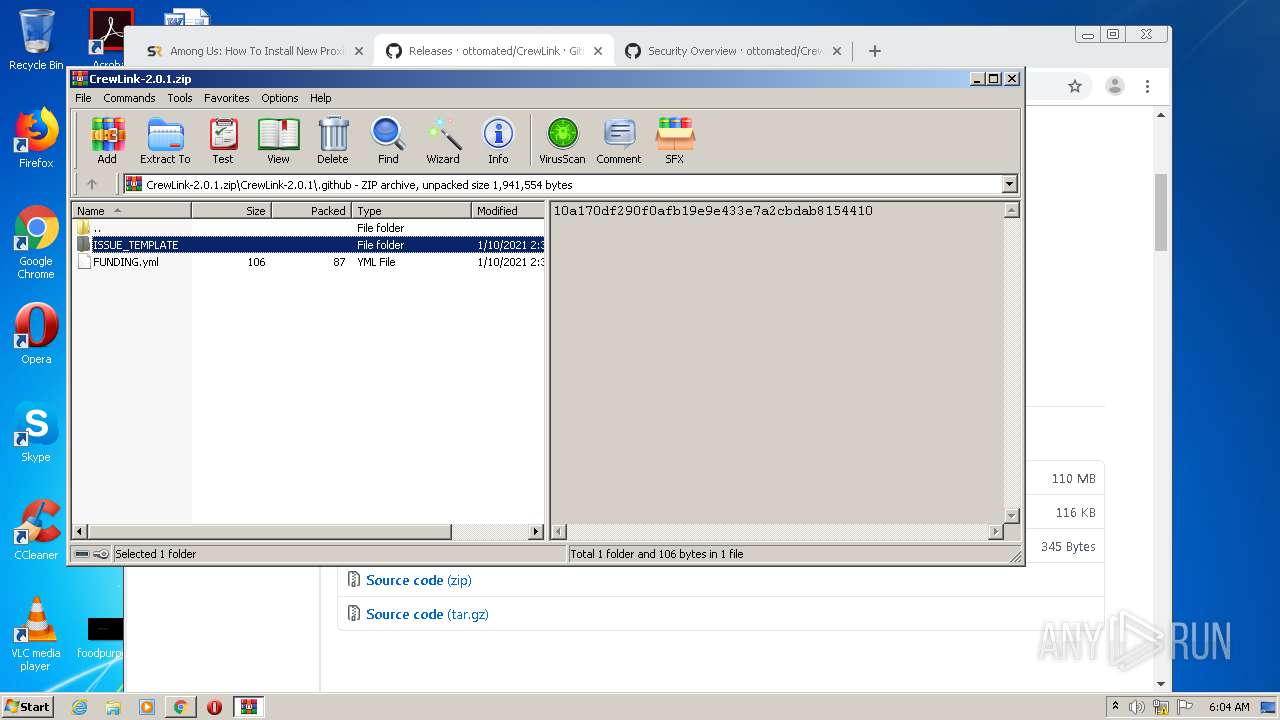This screenshot has width=1280, height=720.
Task: Select the FUNDING.yml file
Action: [308, 262]
